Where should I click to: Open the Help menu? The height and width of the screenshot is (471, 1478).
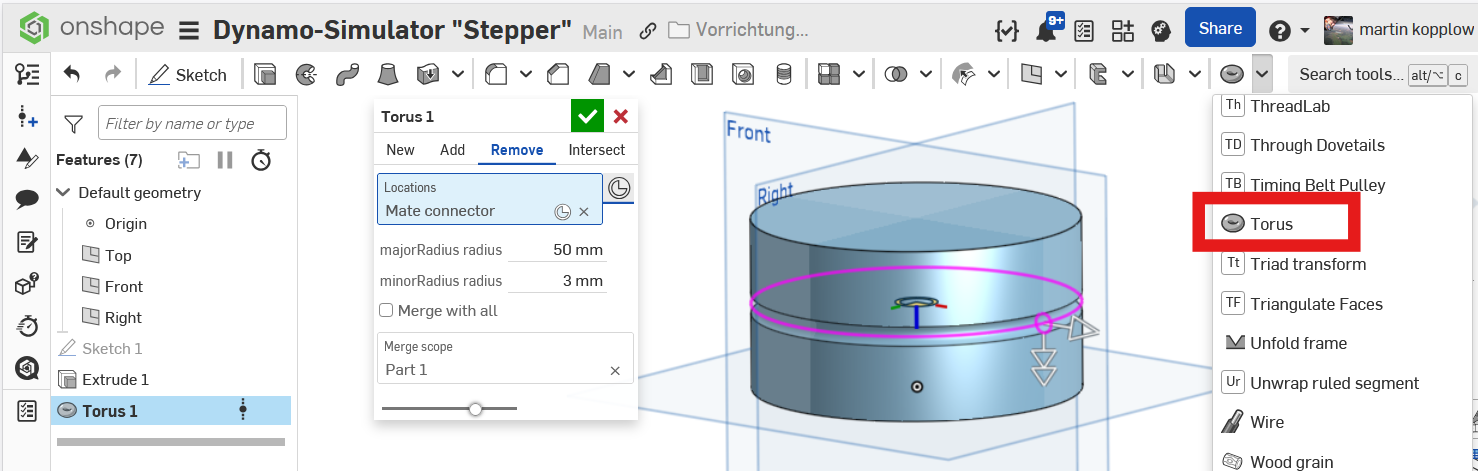click(x=1288, y=30)
